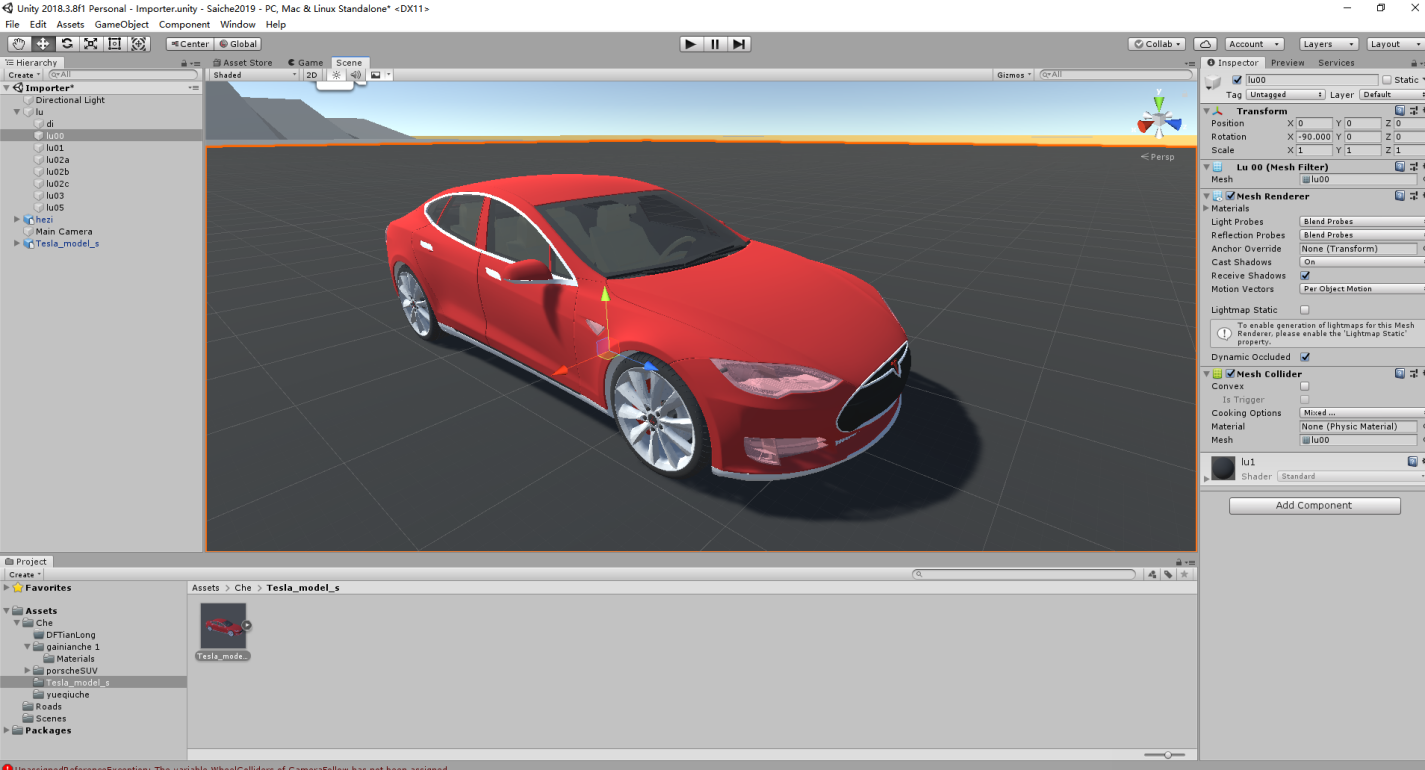
Task: Open the GameObject menu
Action: 121,24
